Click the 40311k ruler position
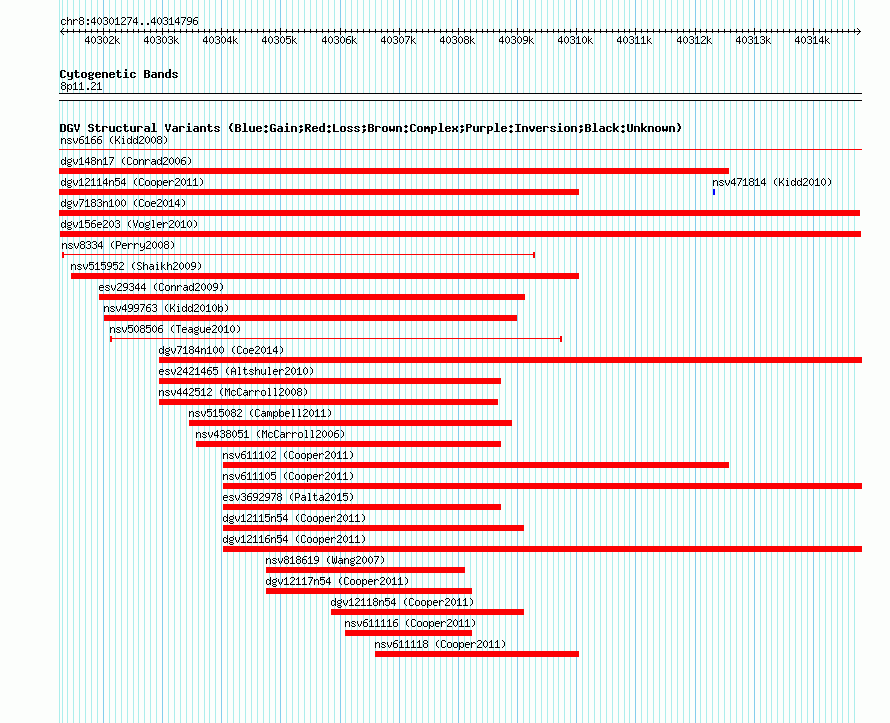 pos(635,40)
